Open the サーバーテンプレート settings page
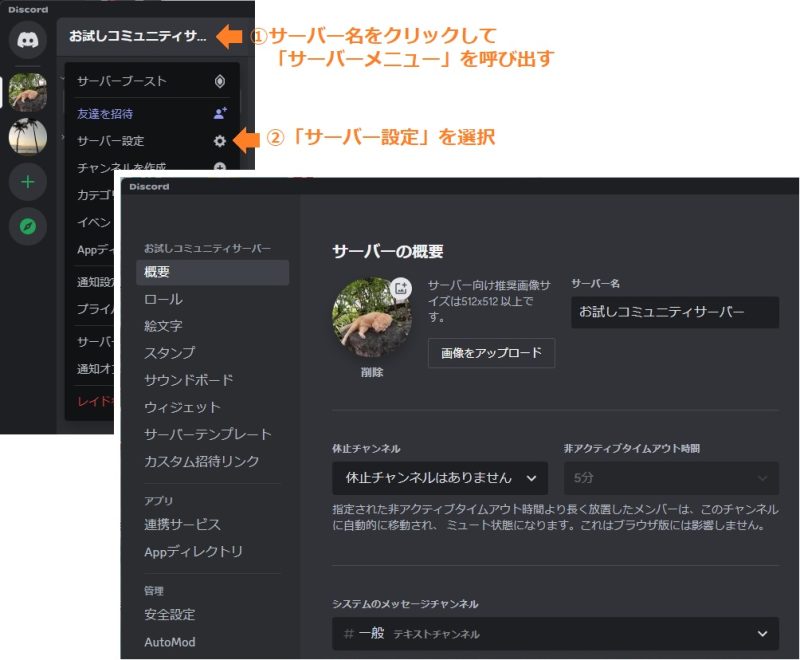800x660 pixels. [x=213, y=435]
